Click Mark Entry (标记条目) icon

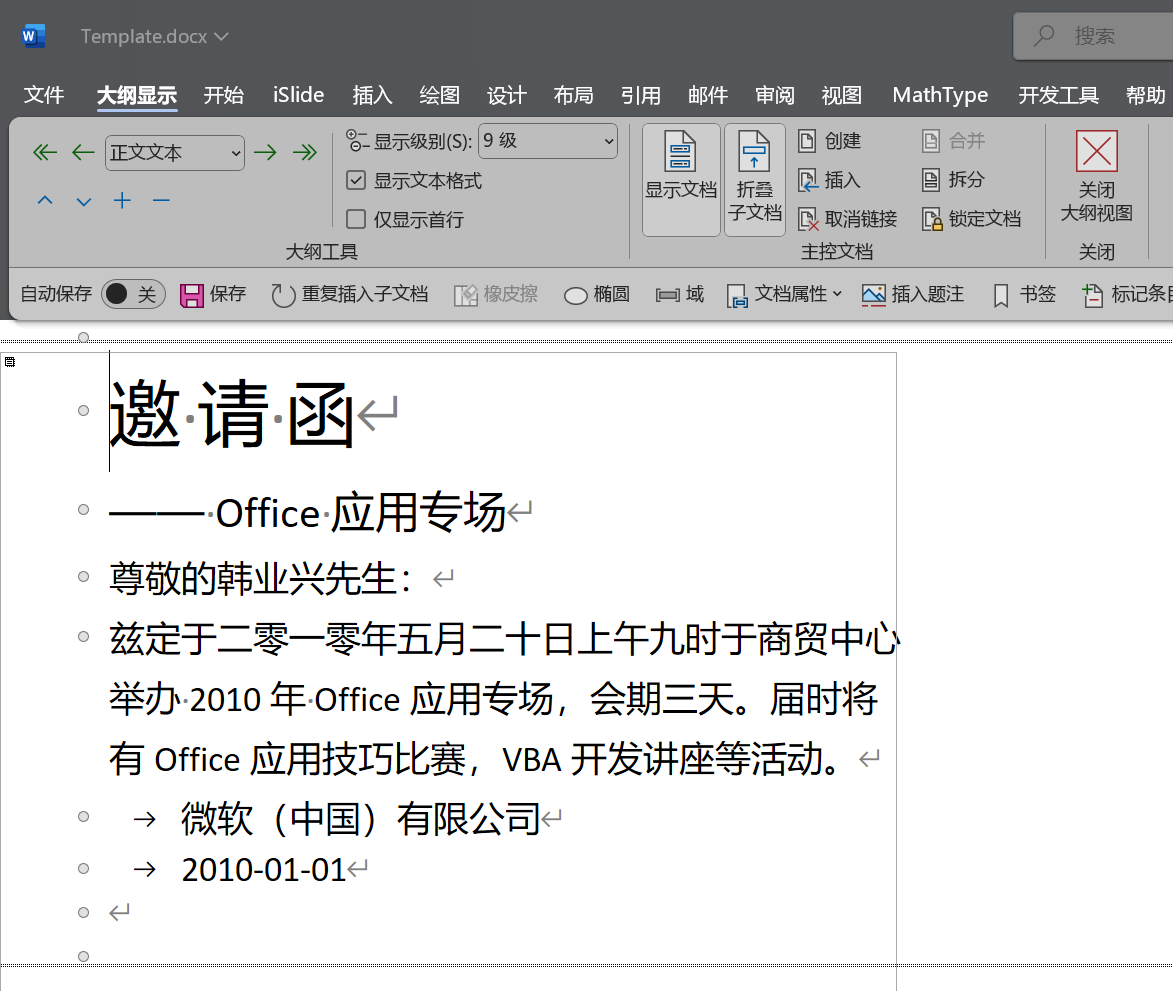tap(1092, 295)
